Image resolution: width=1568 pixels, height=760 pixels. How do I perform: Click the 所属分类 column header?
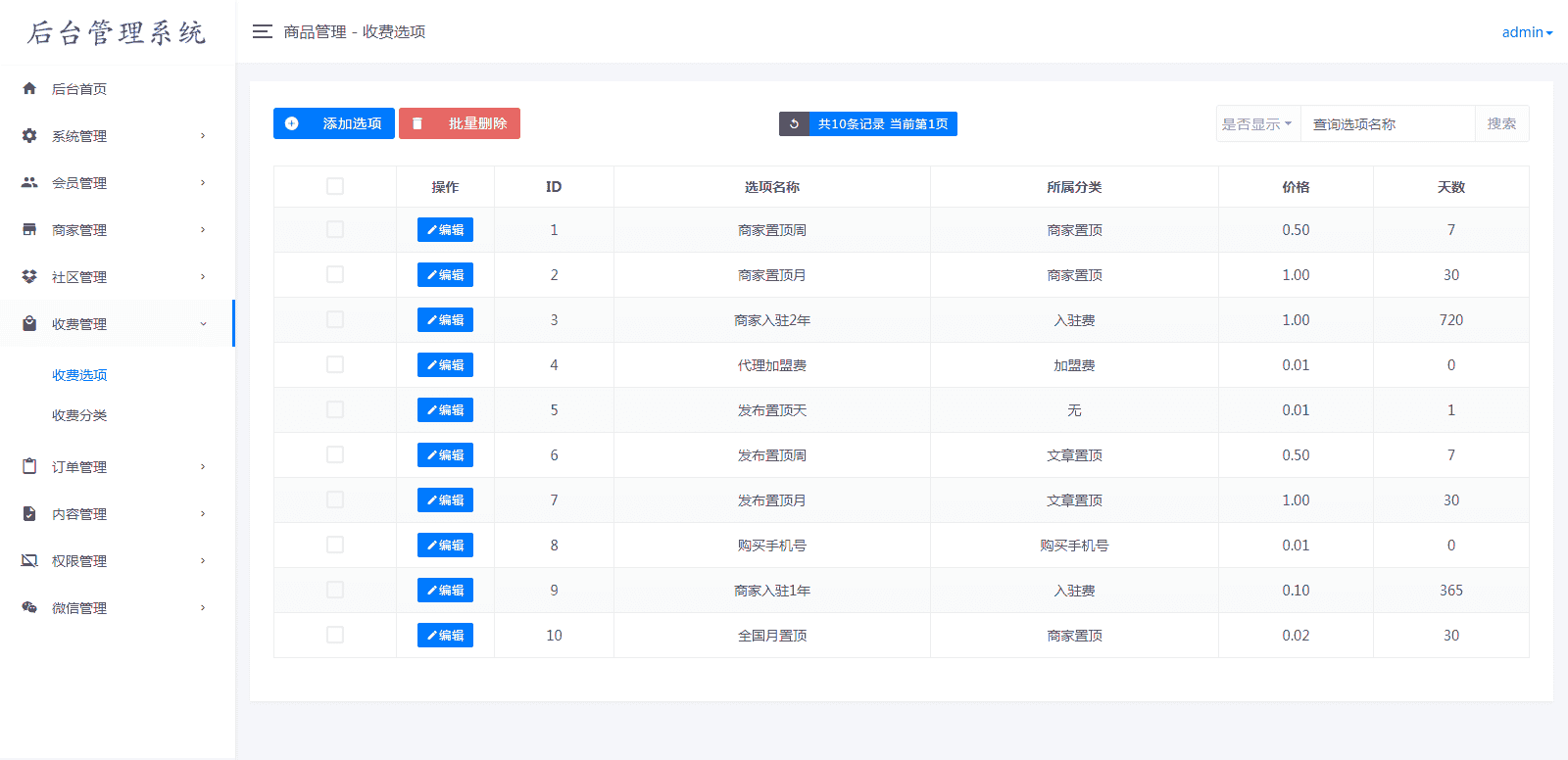tap(1074, 186)
